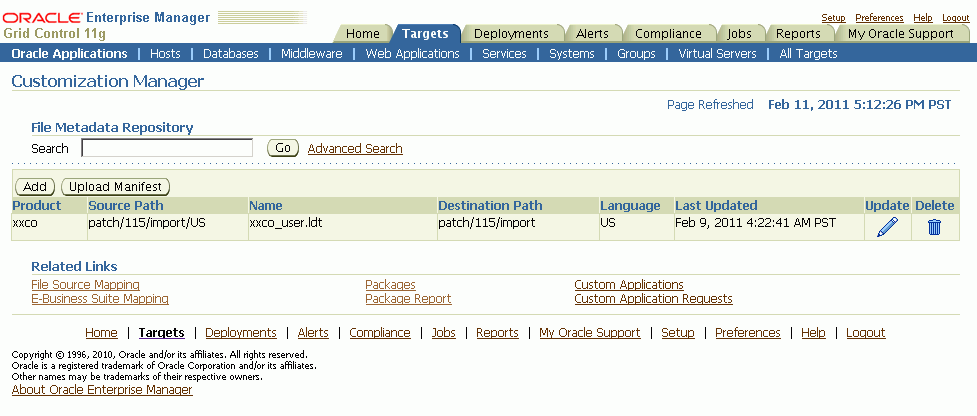The image size is (977, 416).
Task: Open File Source Mapping related link
Action: click(85, 285)
